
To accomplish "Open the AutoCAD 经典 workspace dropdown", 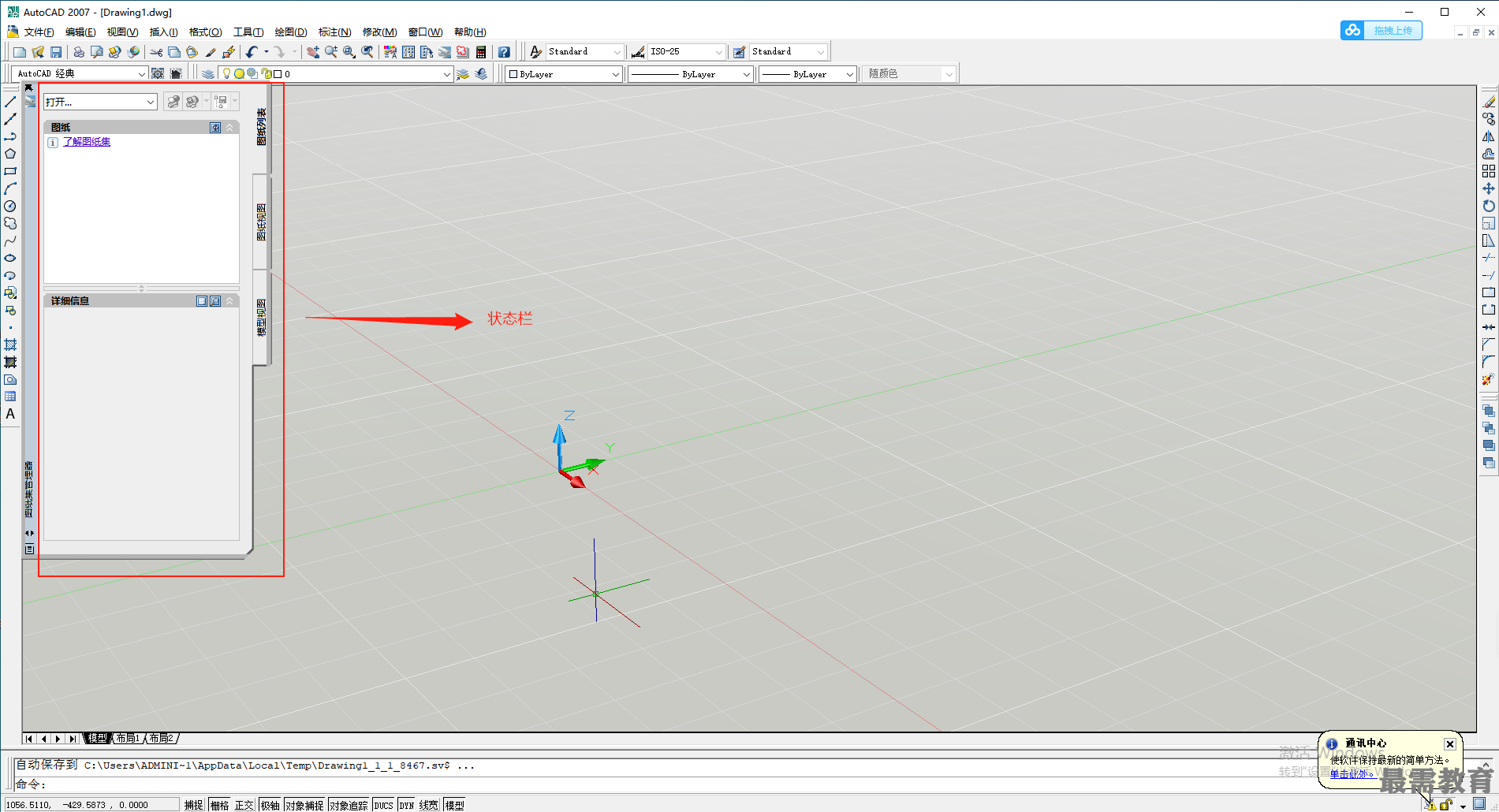I will 80,73.
